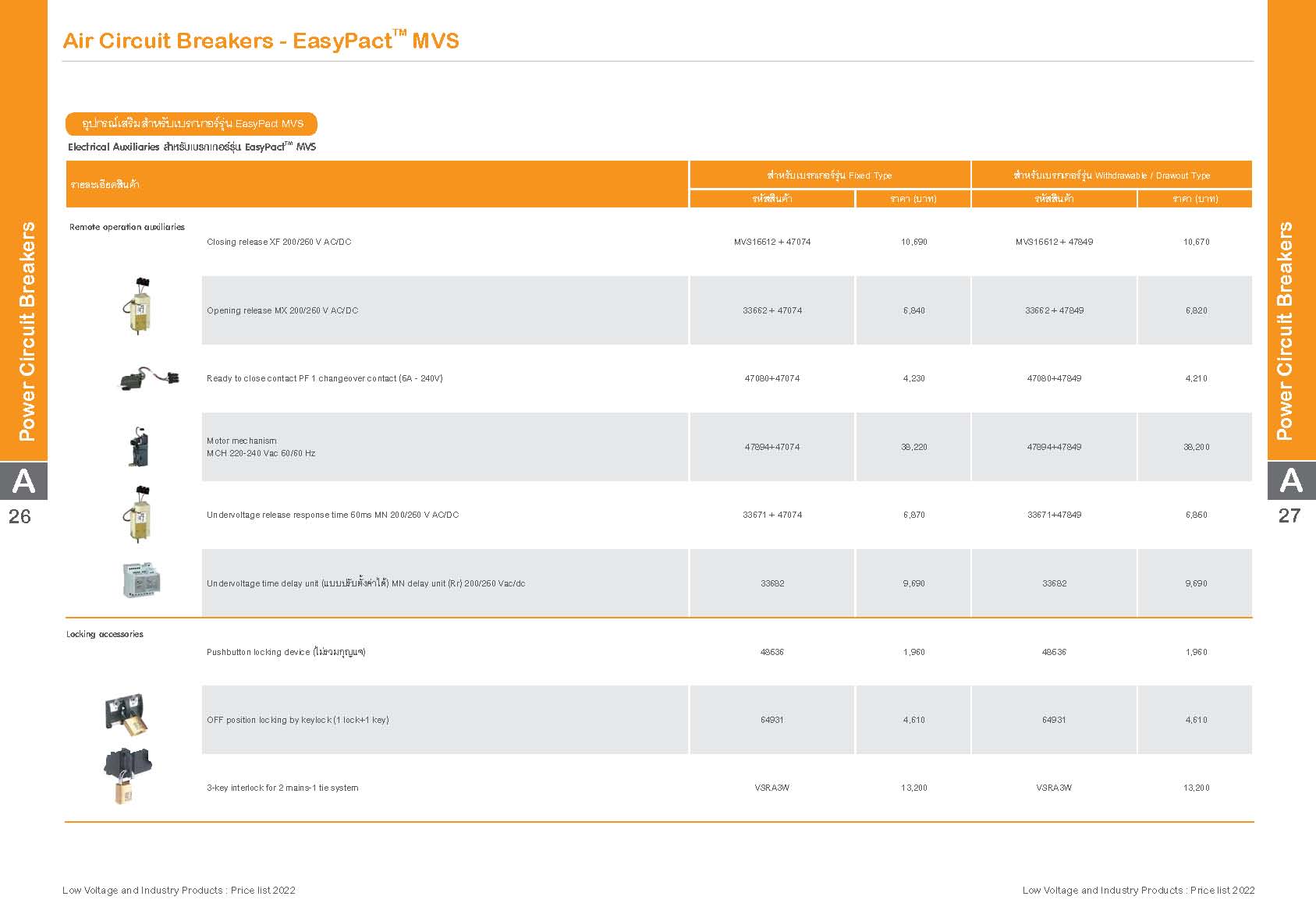Click fixed type code MVS15512 + 47074

(772, 242)
